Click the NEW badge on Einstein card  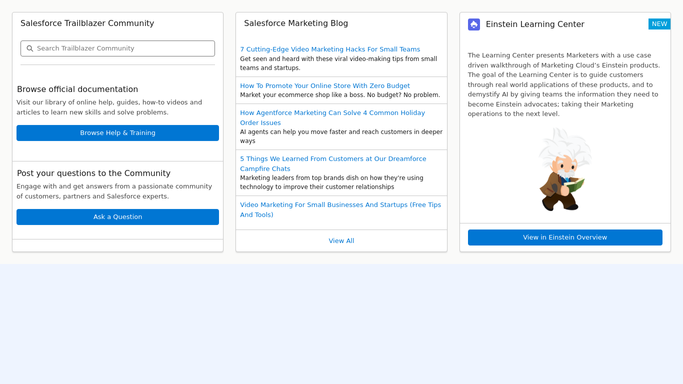(659, 24)
